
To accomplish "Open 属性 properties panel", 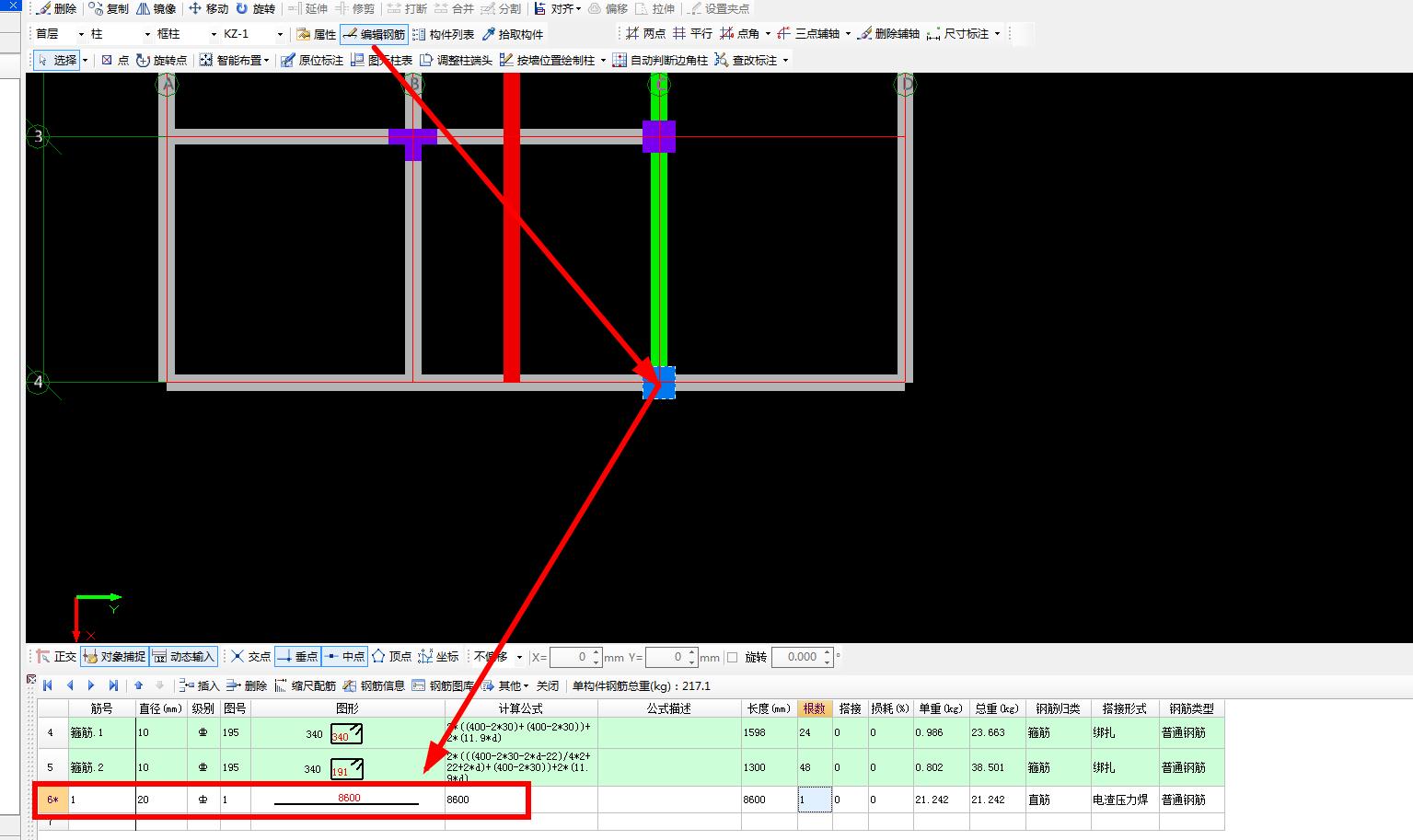I will click(x=316, y=34).
